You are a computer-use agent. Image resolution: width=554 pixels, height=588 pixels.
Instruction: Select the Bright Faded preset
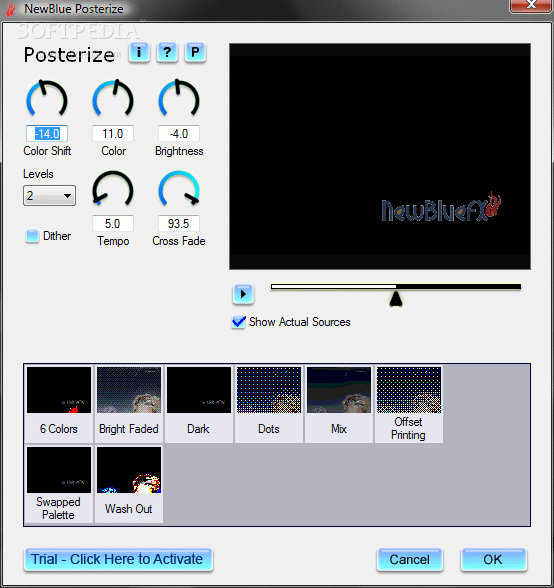[129, 404]
